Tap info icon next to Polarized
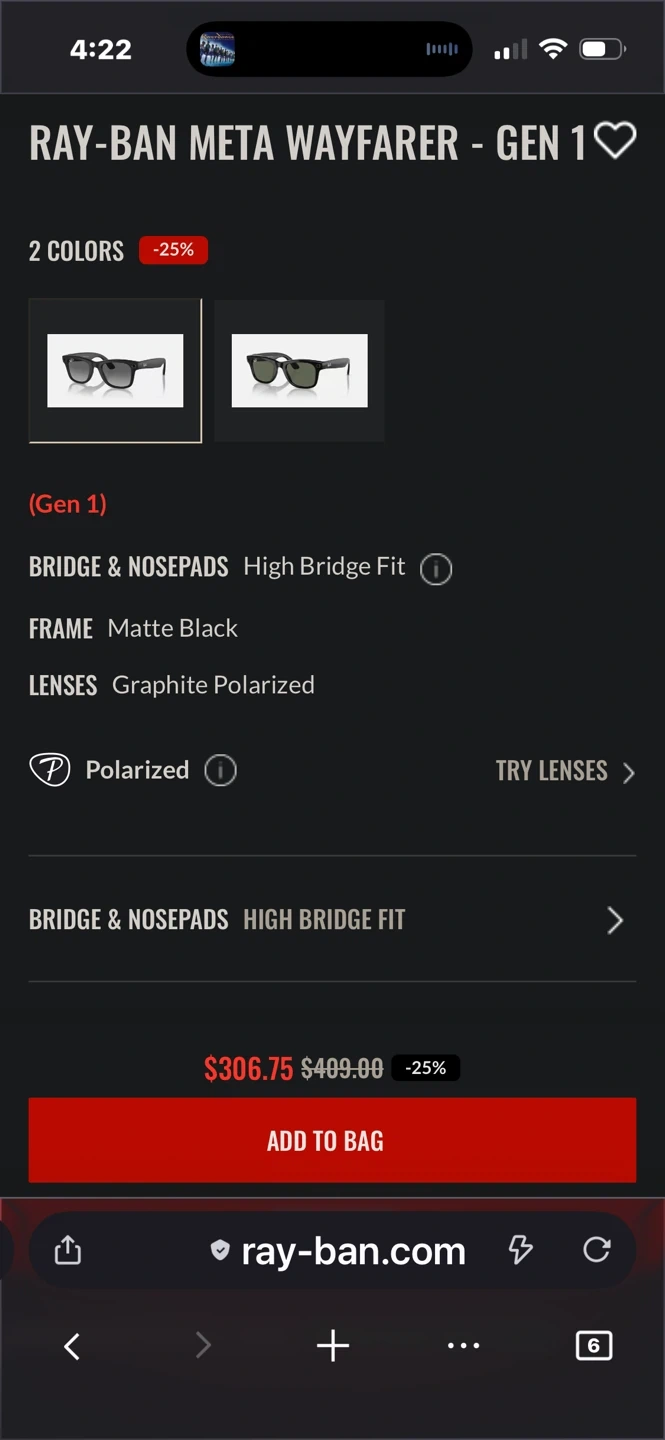 pos(220,771)
